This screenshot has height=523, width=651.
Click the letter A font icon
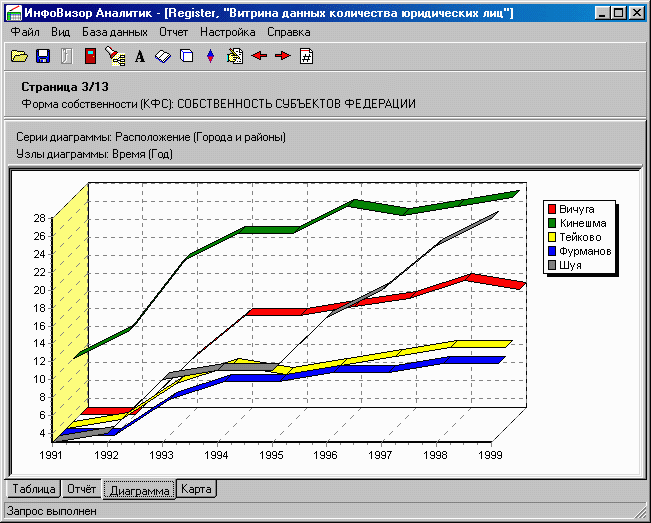pos(140,56)
